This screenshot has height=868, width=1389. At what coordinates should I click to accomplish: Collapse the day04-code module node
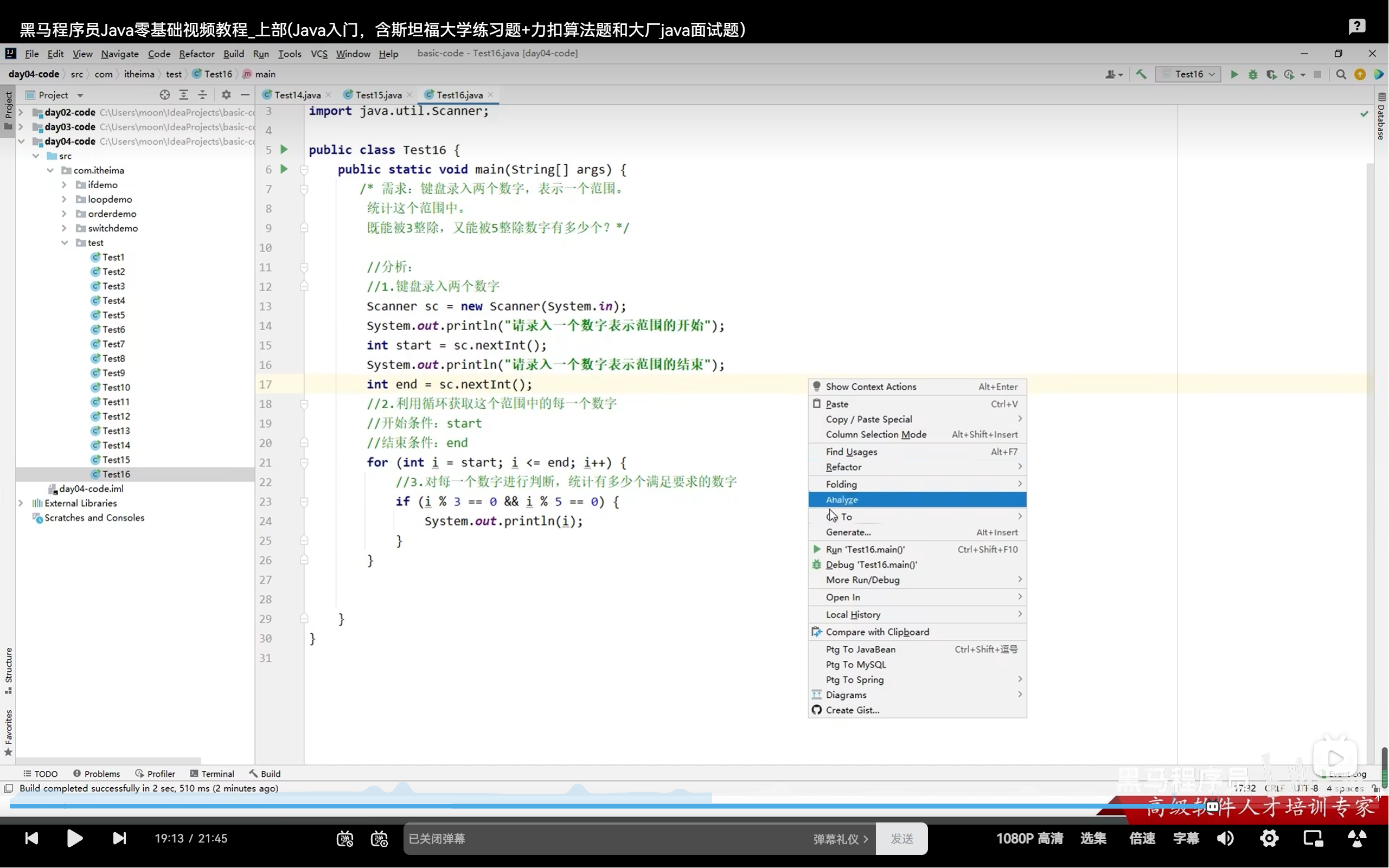(21, 141)
